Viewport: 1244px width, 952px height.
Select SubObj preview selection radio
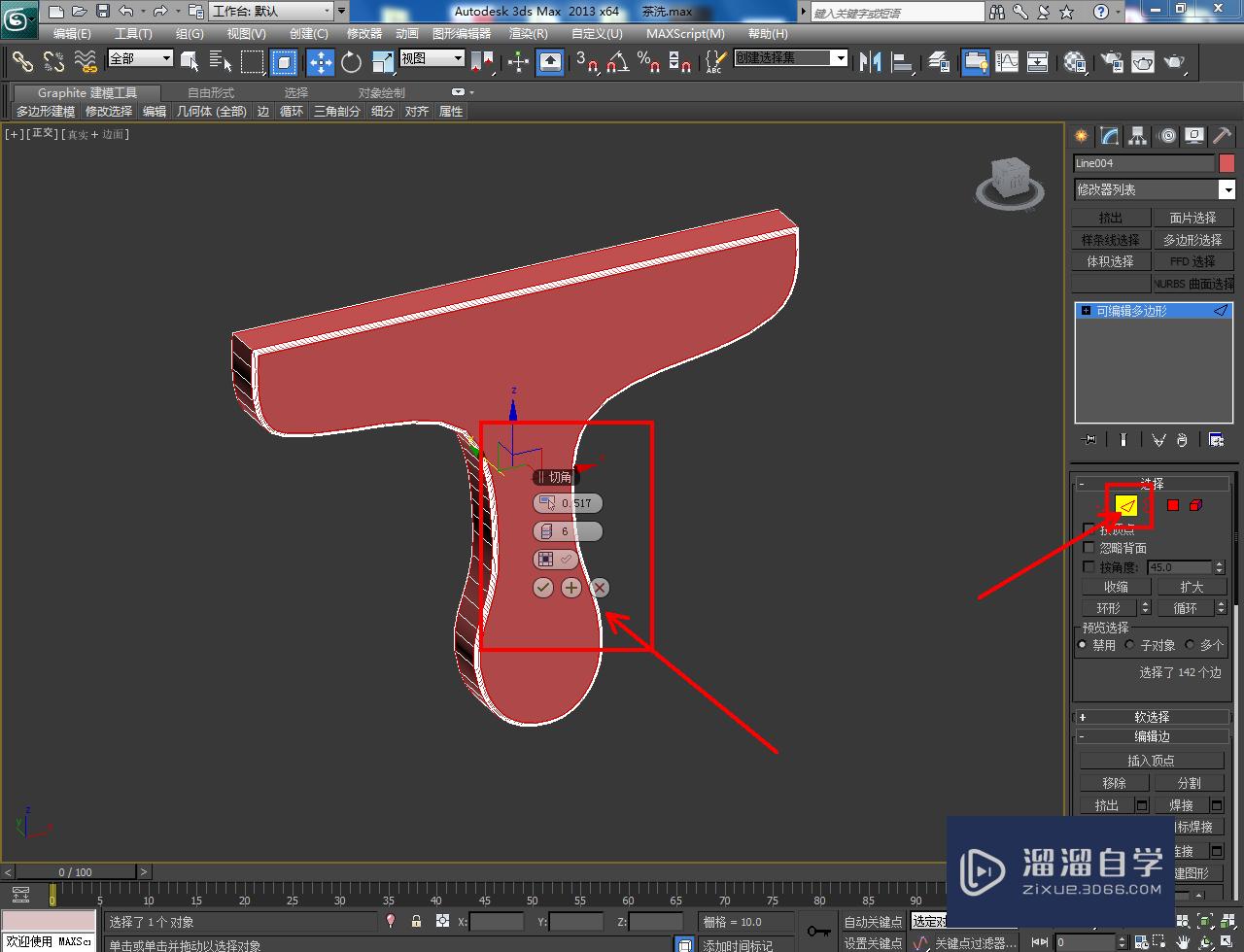(1129, 645)
